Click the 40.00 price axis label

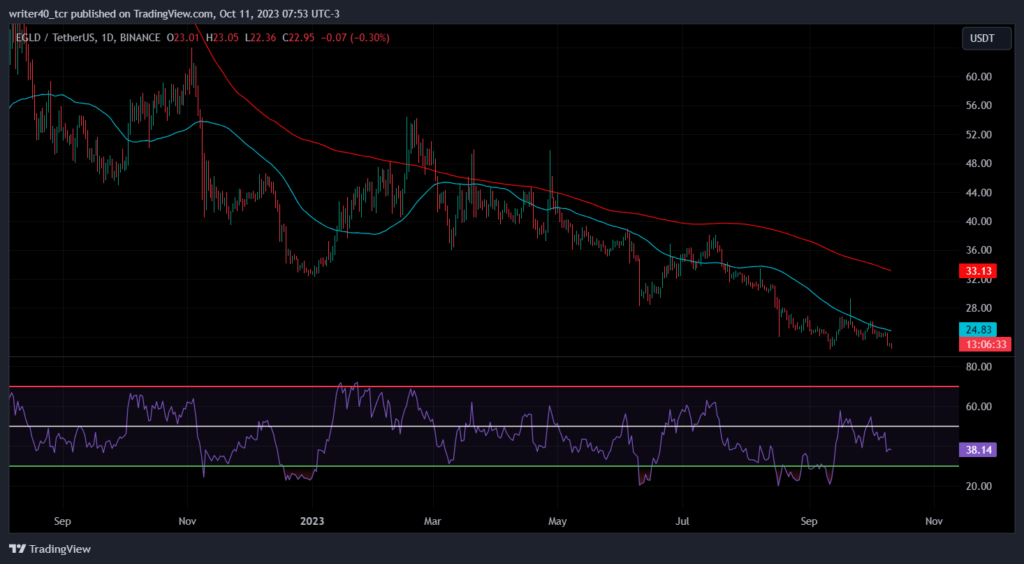point(978,221)
